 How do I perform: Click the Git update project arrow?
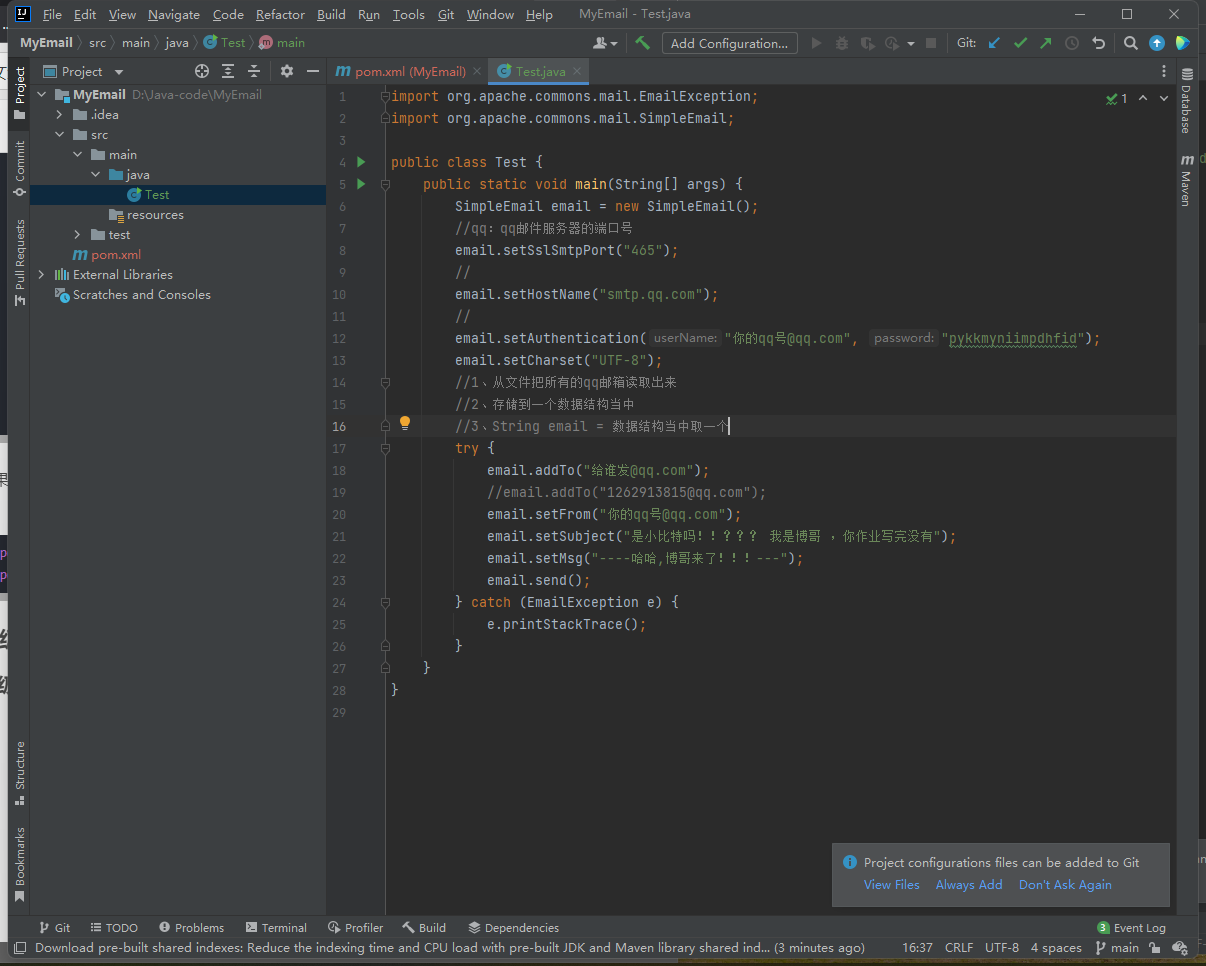tap(994, 43)
